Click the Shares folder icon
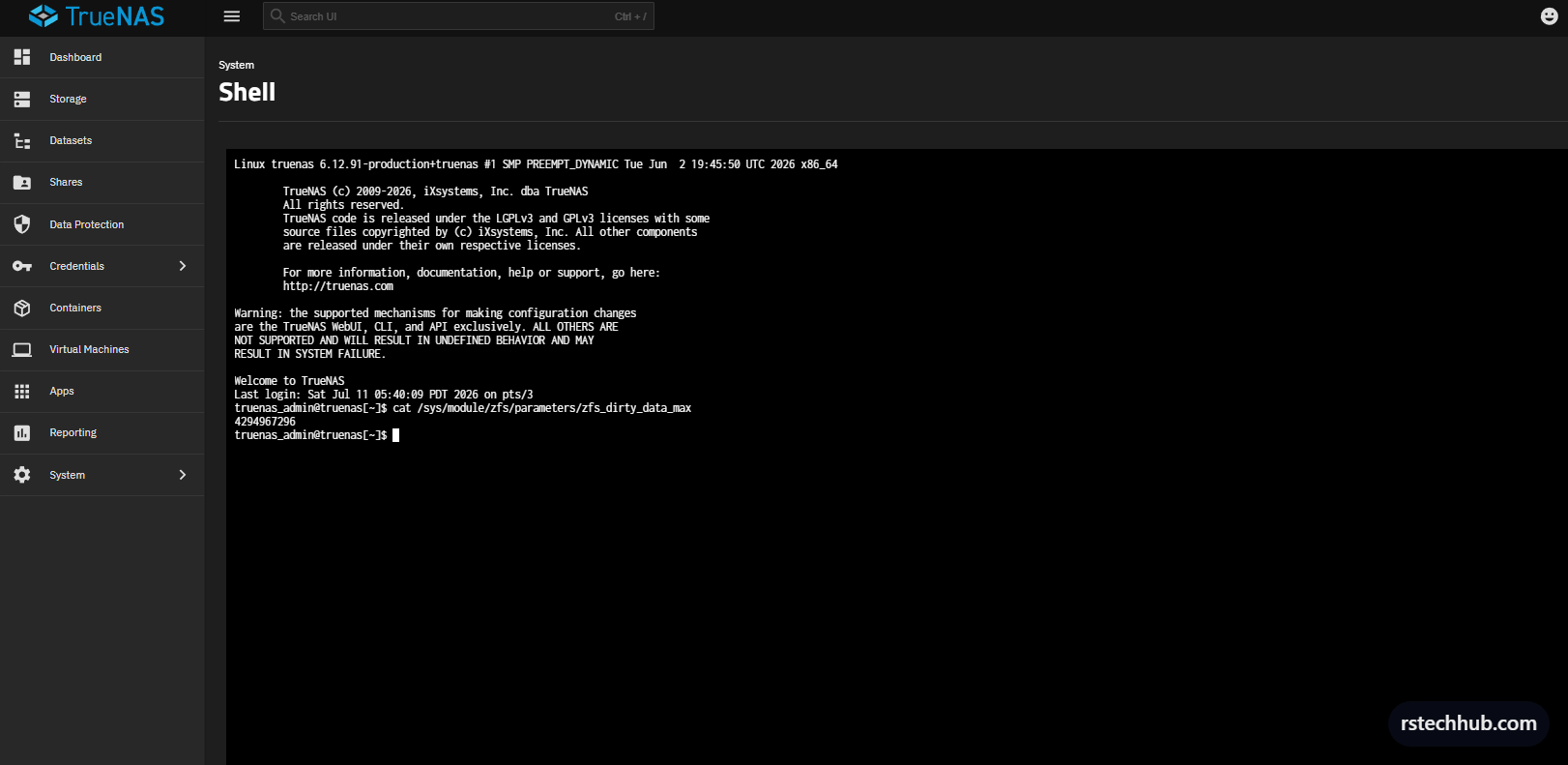1568x765 pixels. (x=22, y=183)
